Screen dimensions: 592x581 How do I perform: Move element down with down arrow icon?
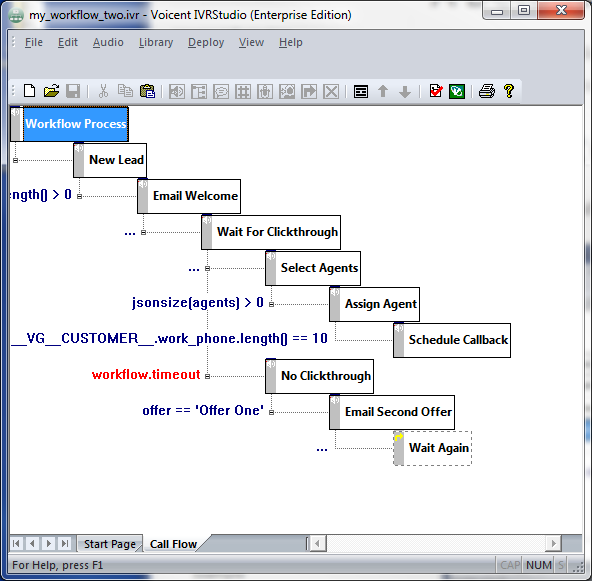pos(405,92)
